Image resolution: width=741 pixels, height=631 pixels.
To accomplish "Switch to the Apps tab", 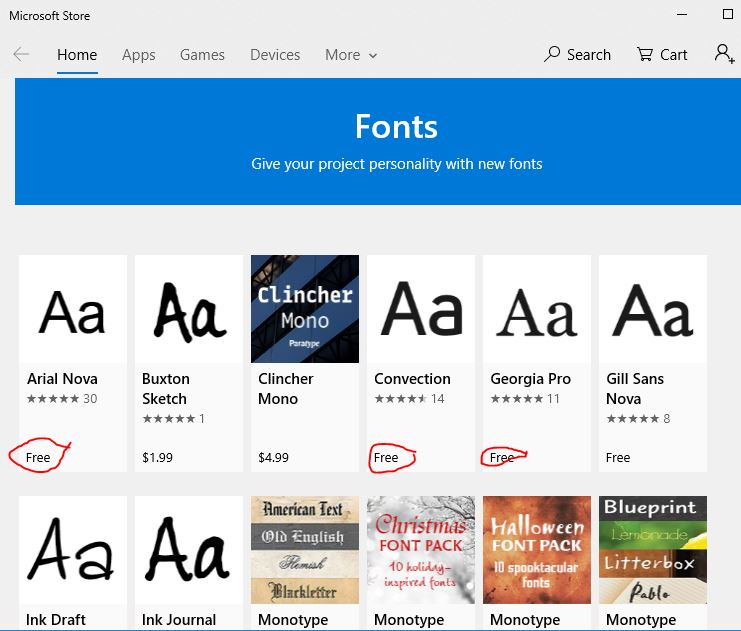I will click(138, 55).
